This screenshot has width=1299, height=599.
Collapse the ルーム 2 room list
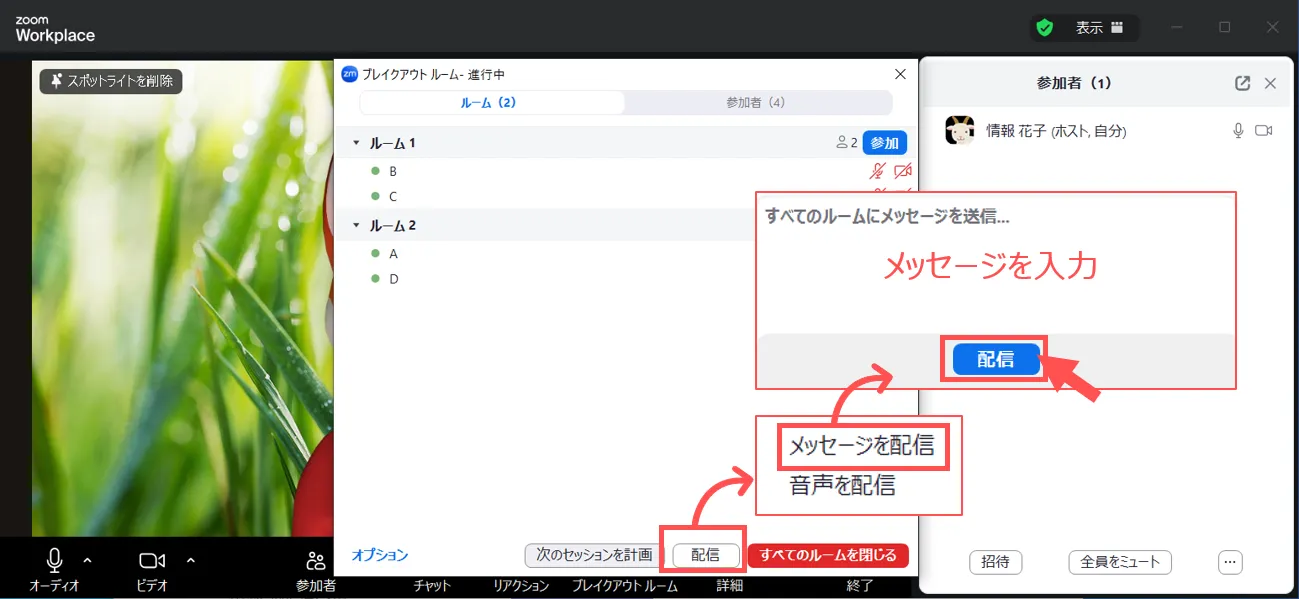pyautogui.click(x=355, y=225)
